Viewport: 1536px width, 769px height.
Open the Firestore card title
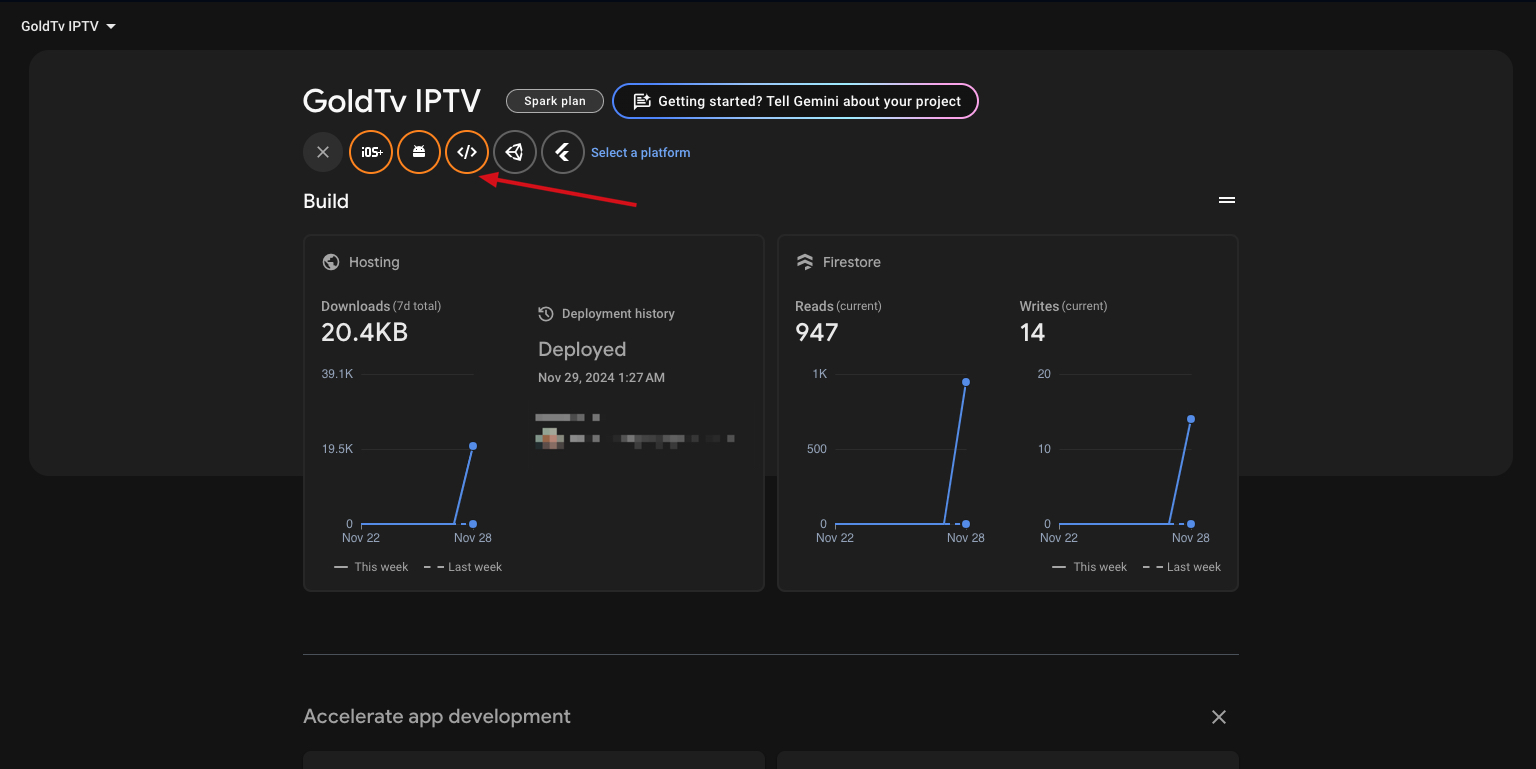(852, 262)
